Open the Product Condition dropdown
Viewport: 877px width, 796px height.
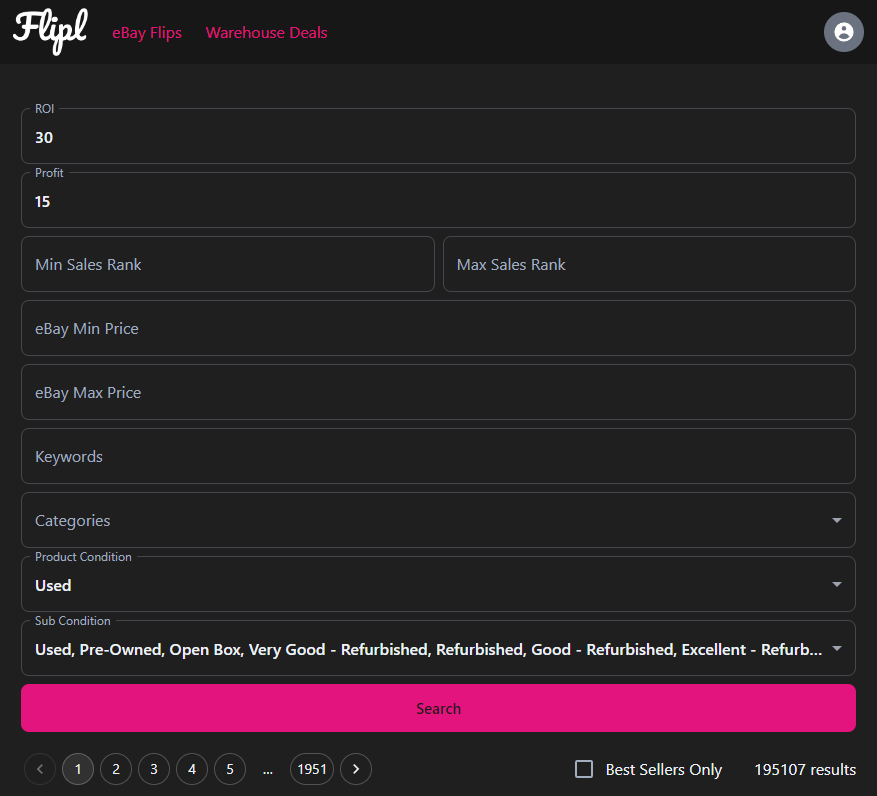point(438,584)
